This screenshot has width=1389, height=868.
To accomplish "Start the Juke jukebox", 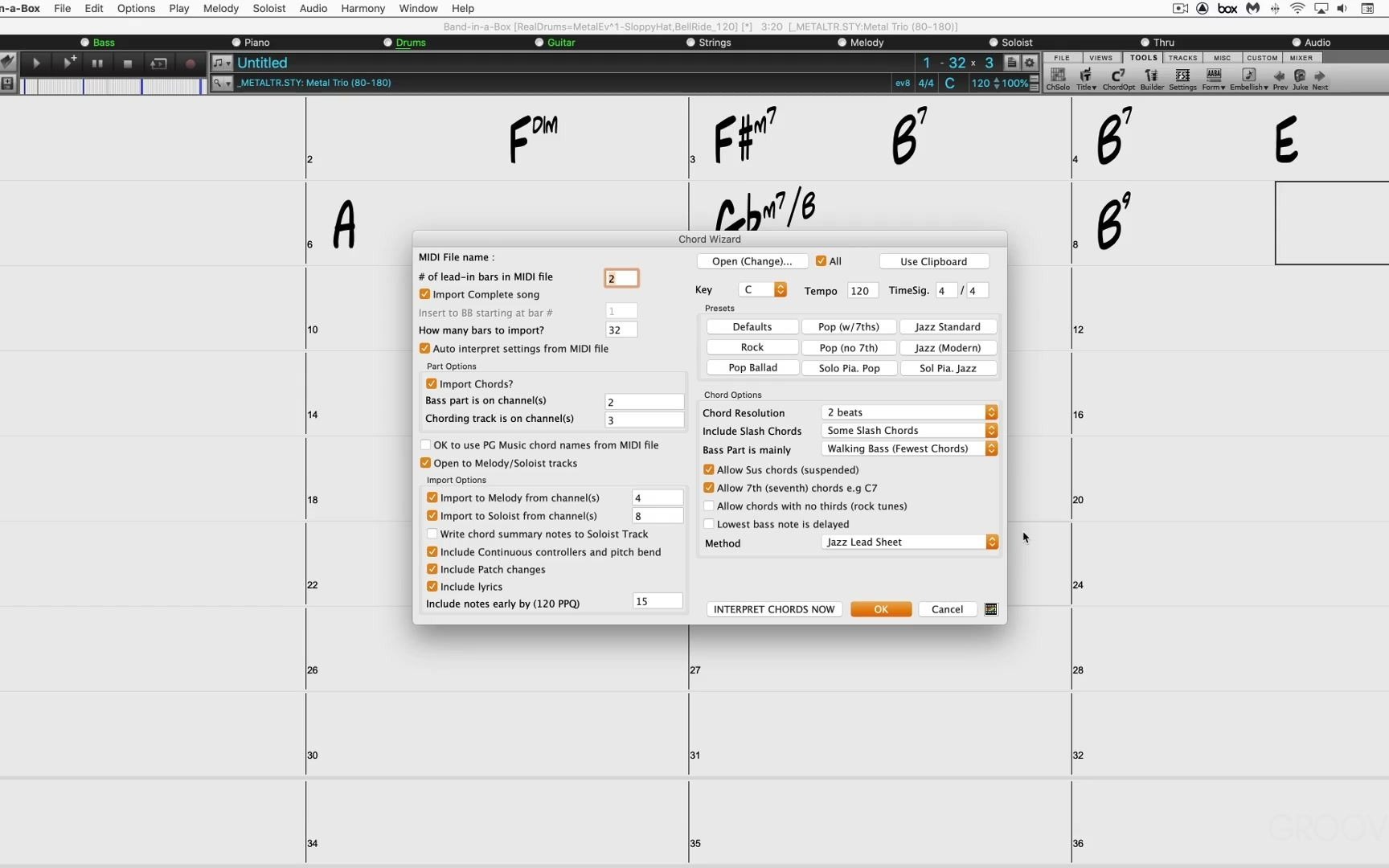I will (x=1300, y=80).
